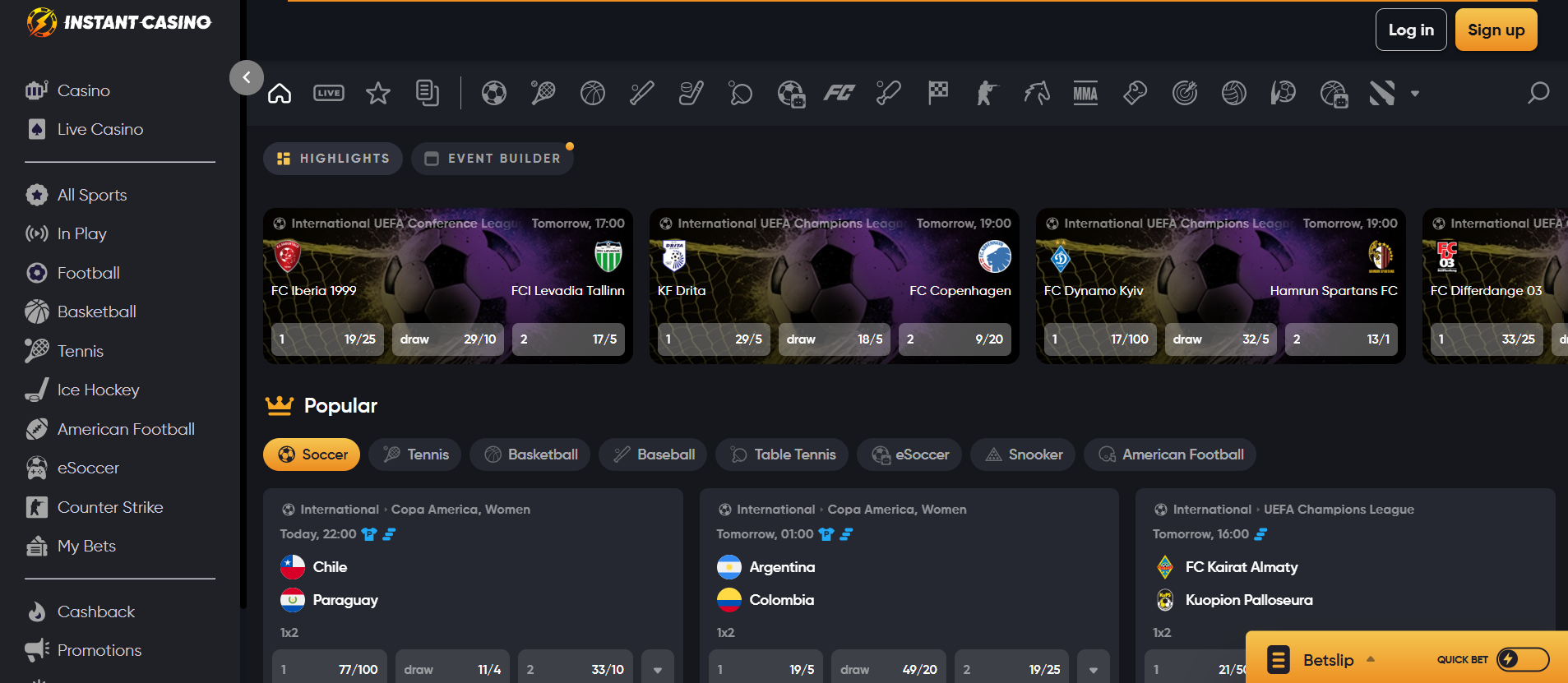Toggle the Quick Bet switch

(x=1522, y=659)
